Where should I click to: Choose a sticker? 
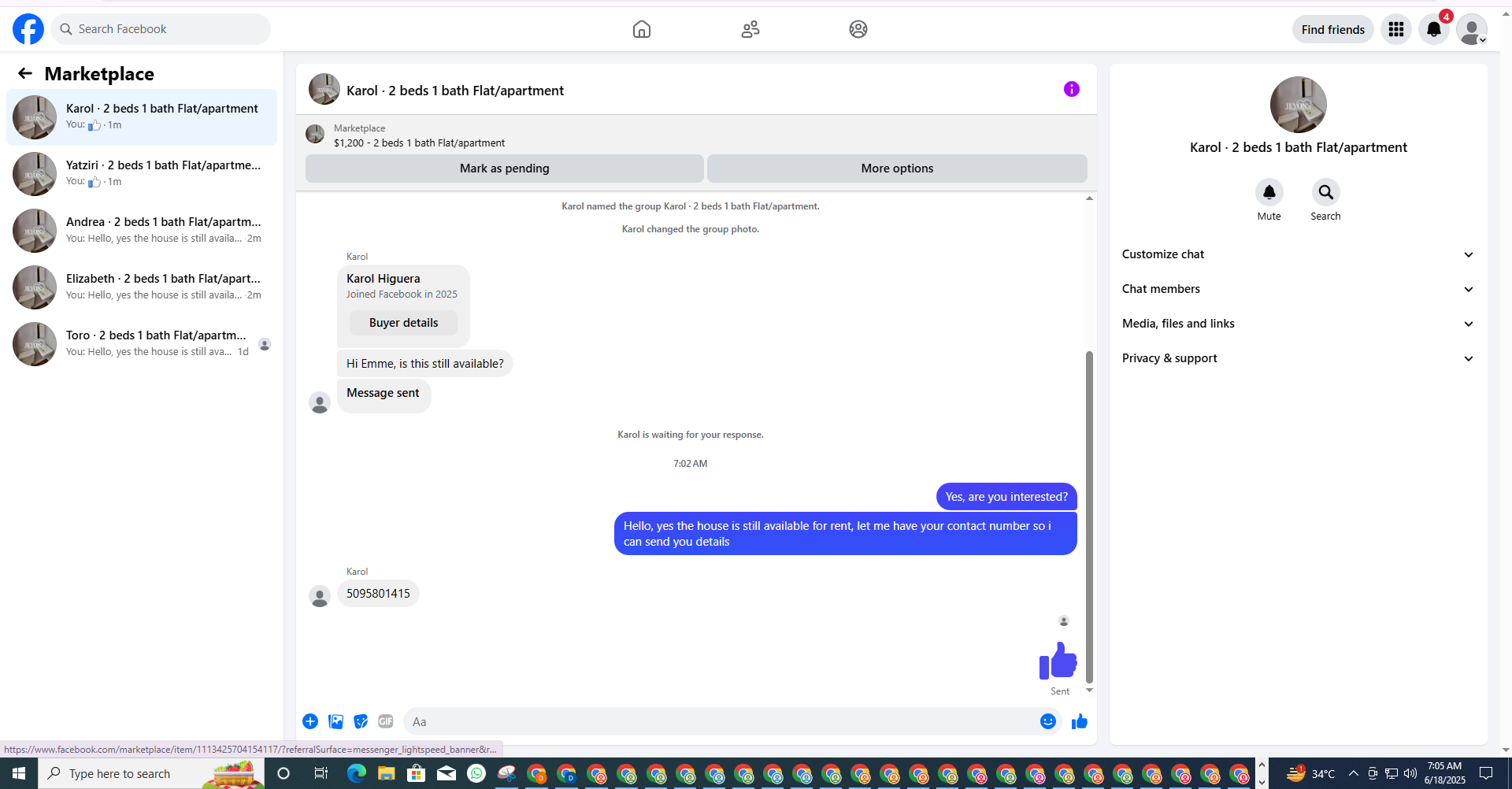point(361,721)
